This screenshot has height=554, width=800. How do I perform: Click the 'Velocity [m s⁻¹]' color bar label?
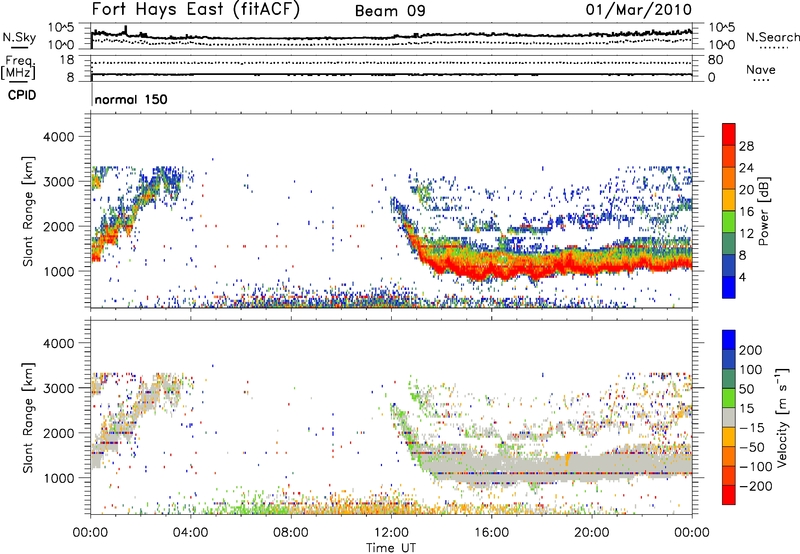(782, 417)
